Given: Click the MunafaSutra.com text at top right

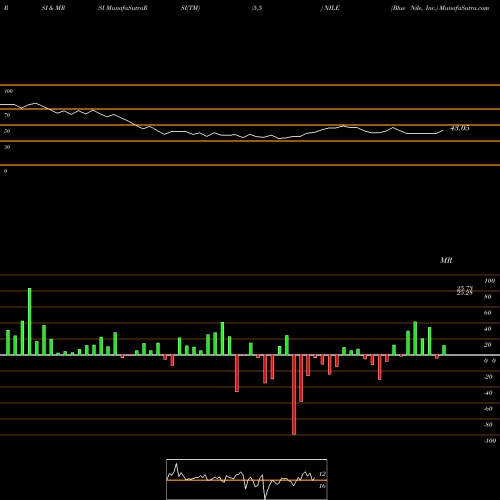Looking at the screenshot, I should click(x=464, y=8).
